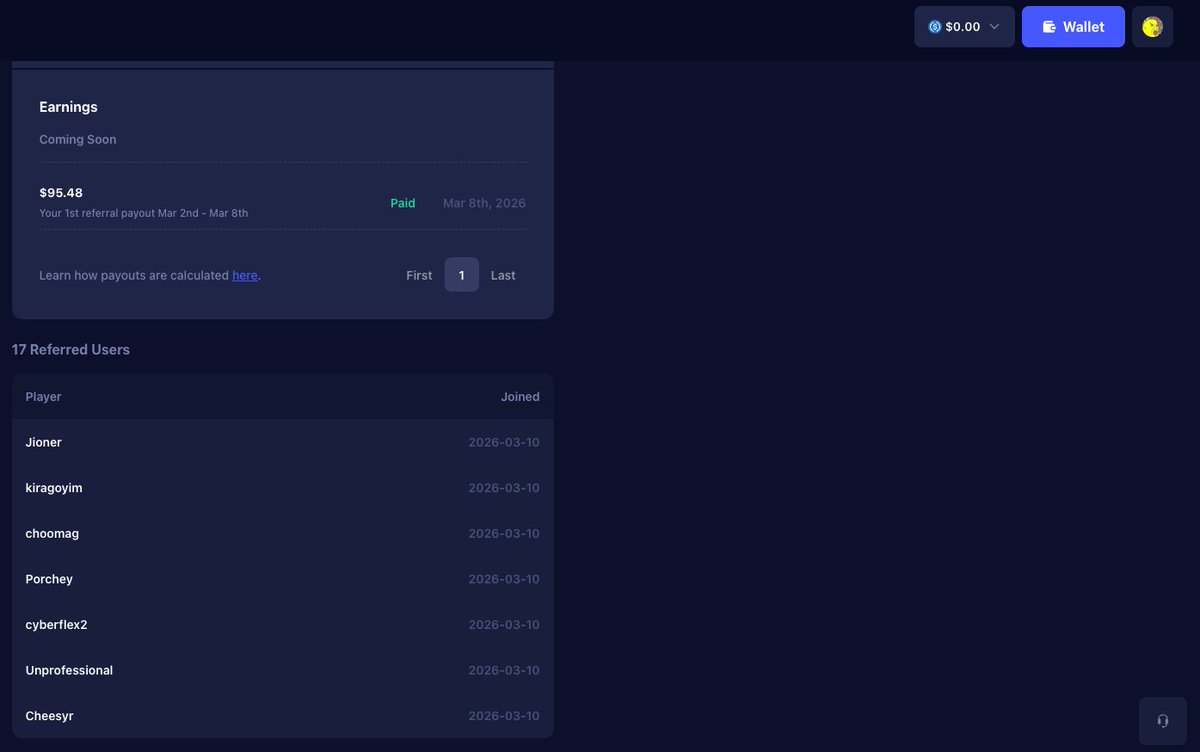
Task: Click the Coming Soon text
Action: (78, 139)
